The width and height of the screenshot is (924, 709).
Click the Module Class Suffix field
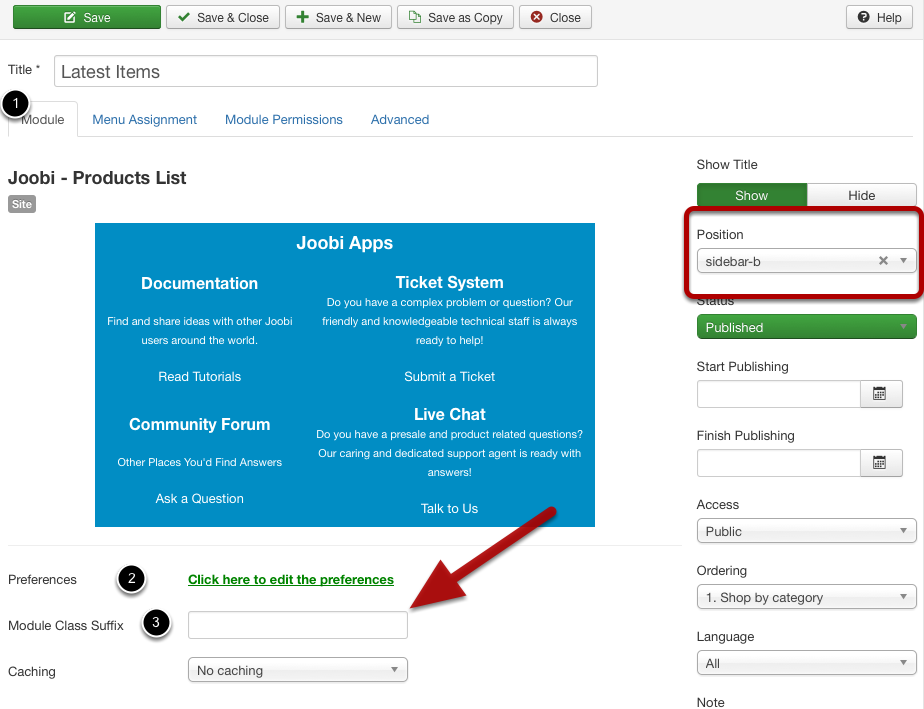pyautogui.click(x=298, y=625)
